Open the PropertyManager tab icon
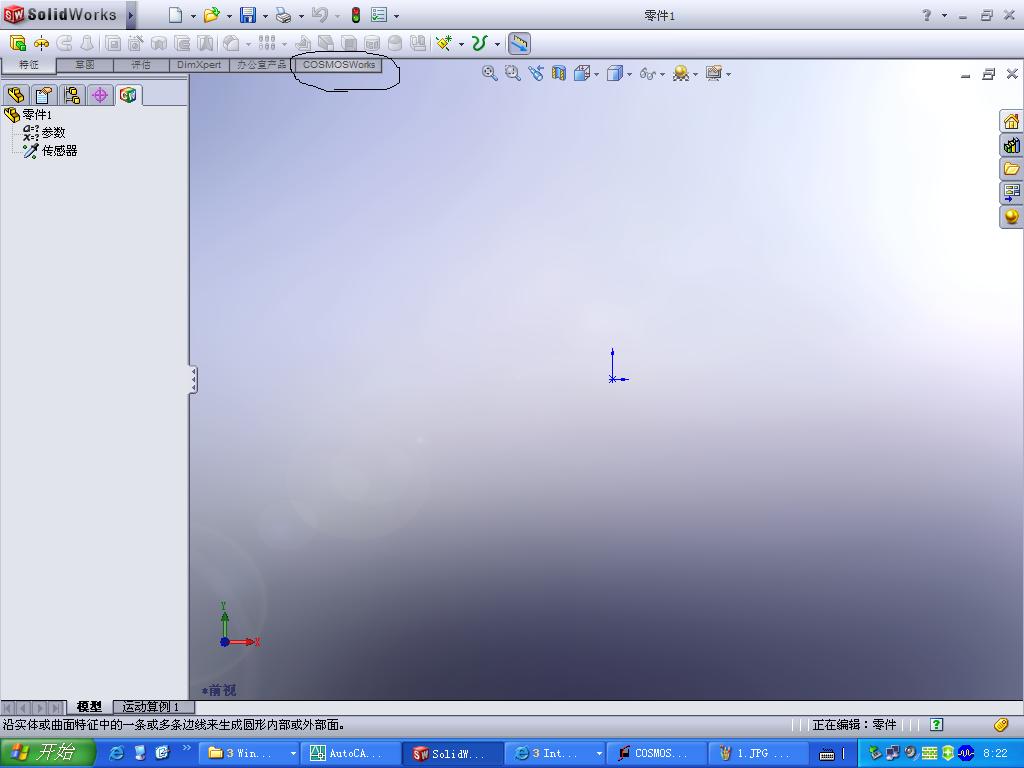The image size is (1024, 768). pyautogui.click(x=44, y=95)
